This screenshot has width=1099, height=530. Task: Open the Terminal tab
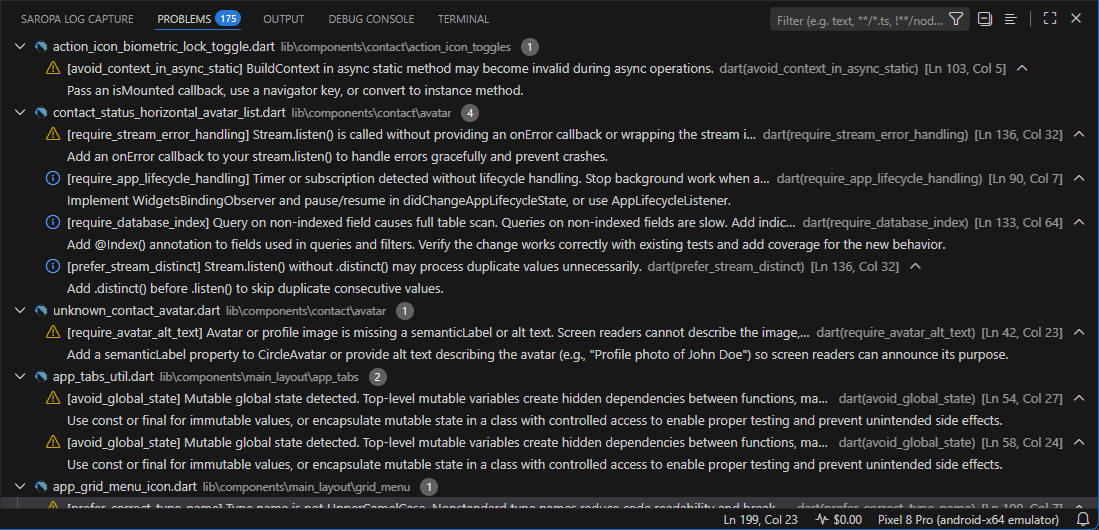463,19
